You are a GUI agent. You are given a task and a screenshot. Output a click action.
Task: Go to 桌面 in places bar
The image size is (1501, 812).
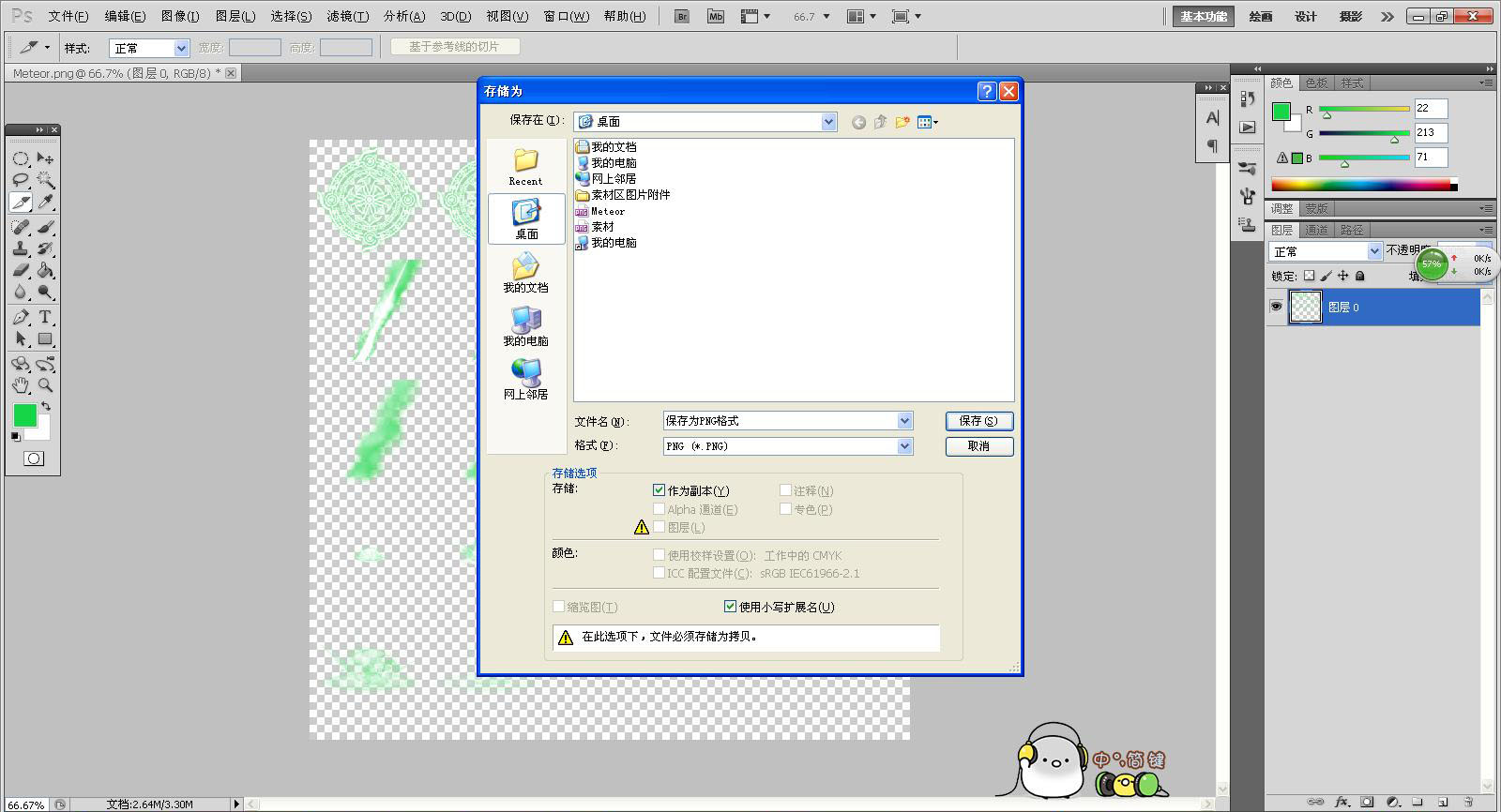point(526,219)
